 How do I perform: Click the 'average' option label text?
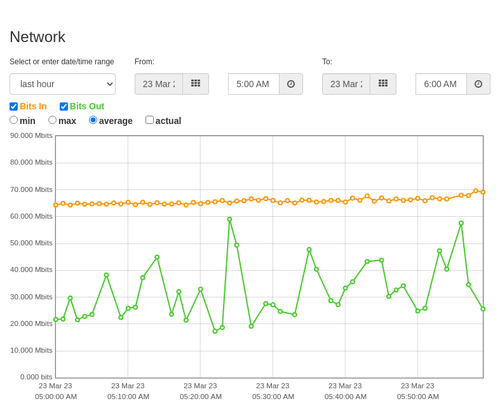coord(116,121)
